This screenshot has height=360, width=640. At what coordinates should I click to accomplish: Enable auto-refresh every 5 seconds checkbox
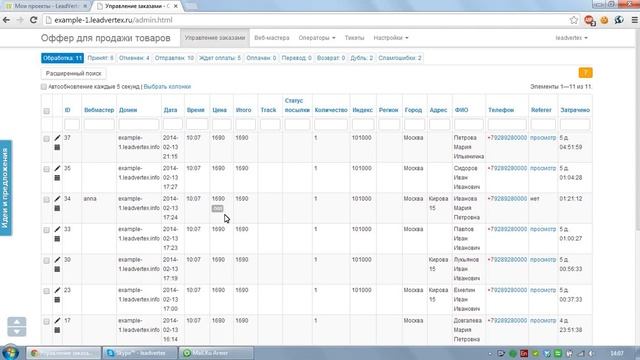click(x=44, y=87)
